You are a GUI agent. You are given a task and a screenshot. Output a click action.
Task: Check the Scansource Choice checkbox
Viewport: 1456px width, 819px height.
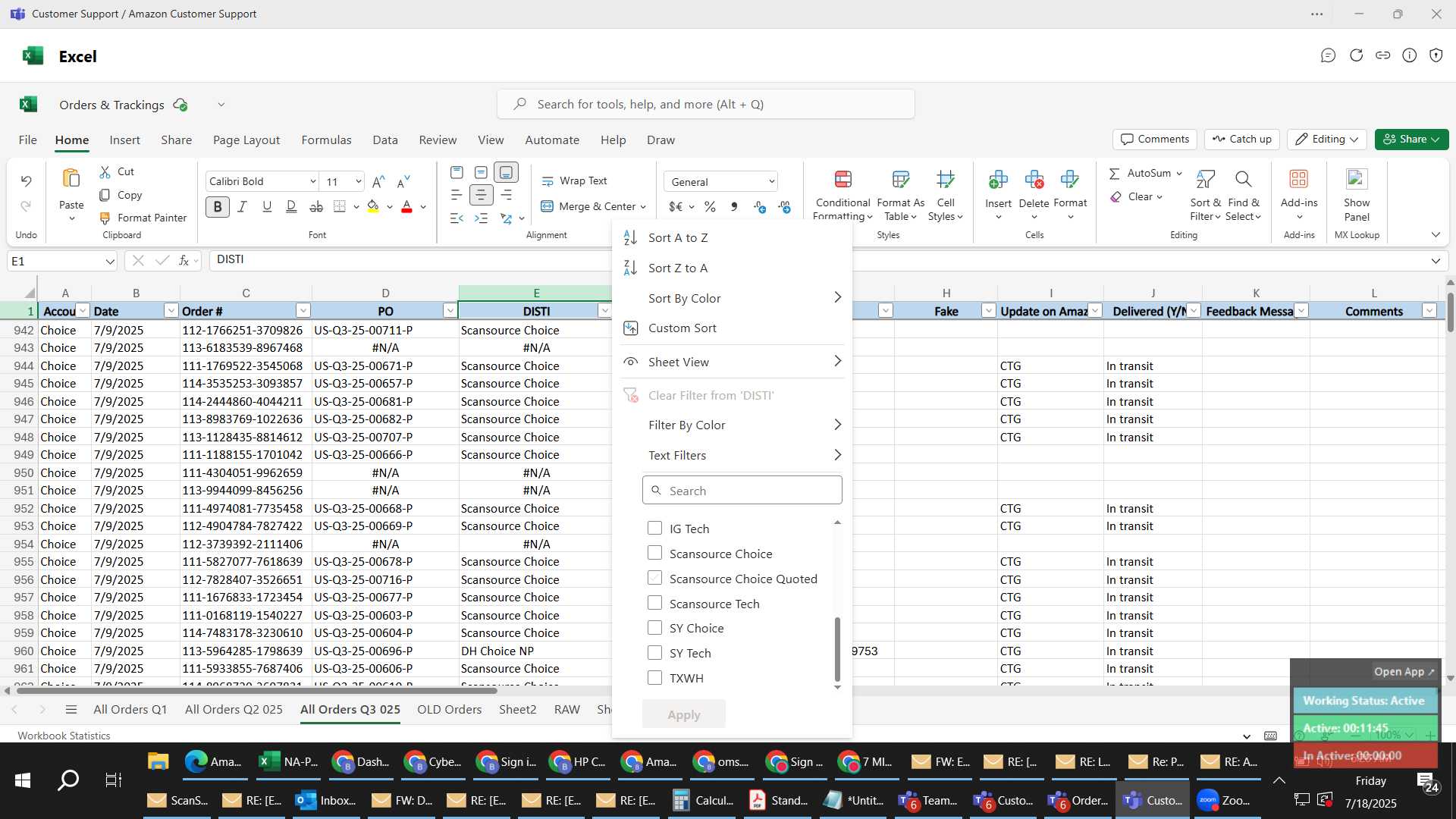pyautogui.click(x=654, y=554)
